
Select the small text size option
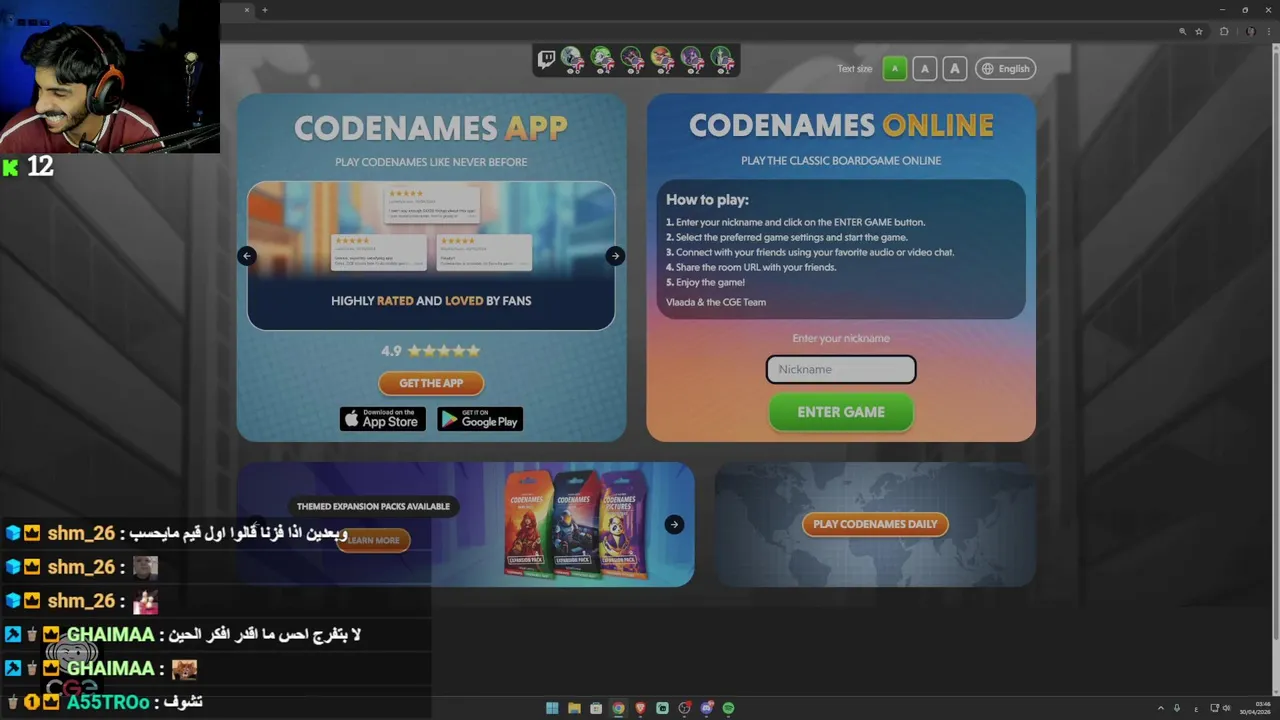895,69
